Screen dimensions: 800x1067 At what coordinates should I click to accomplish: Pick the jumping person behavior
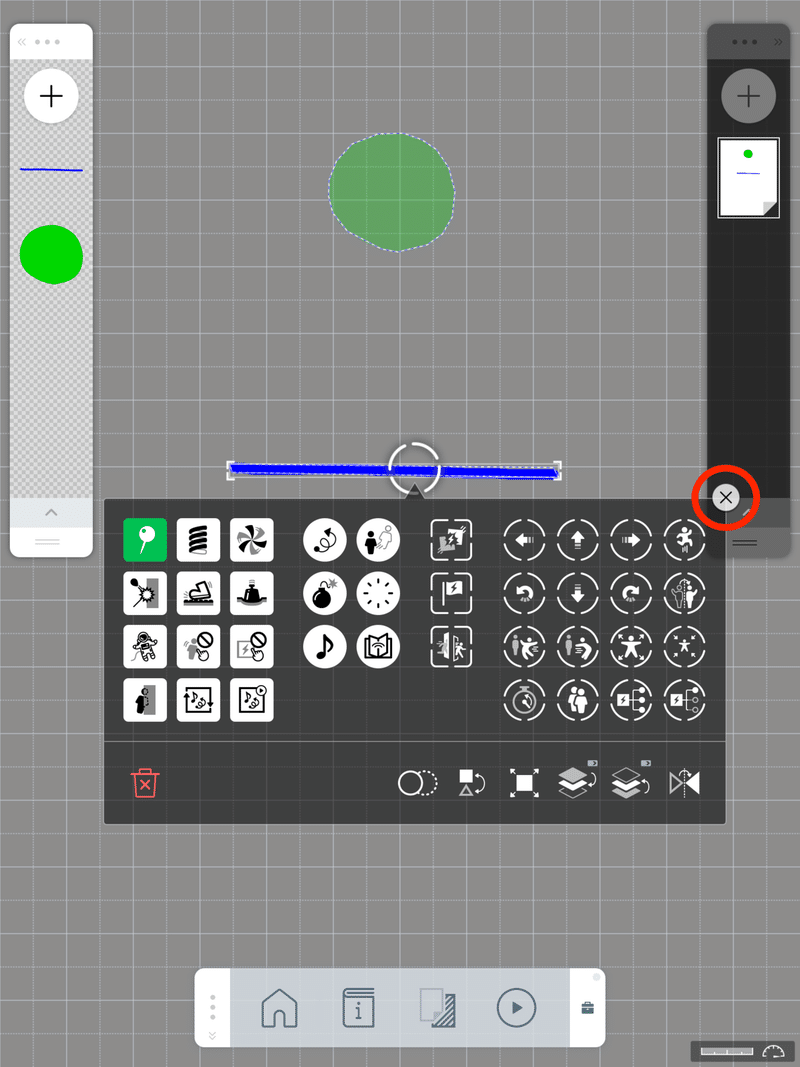tap(684, 540)
